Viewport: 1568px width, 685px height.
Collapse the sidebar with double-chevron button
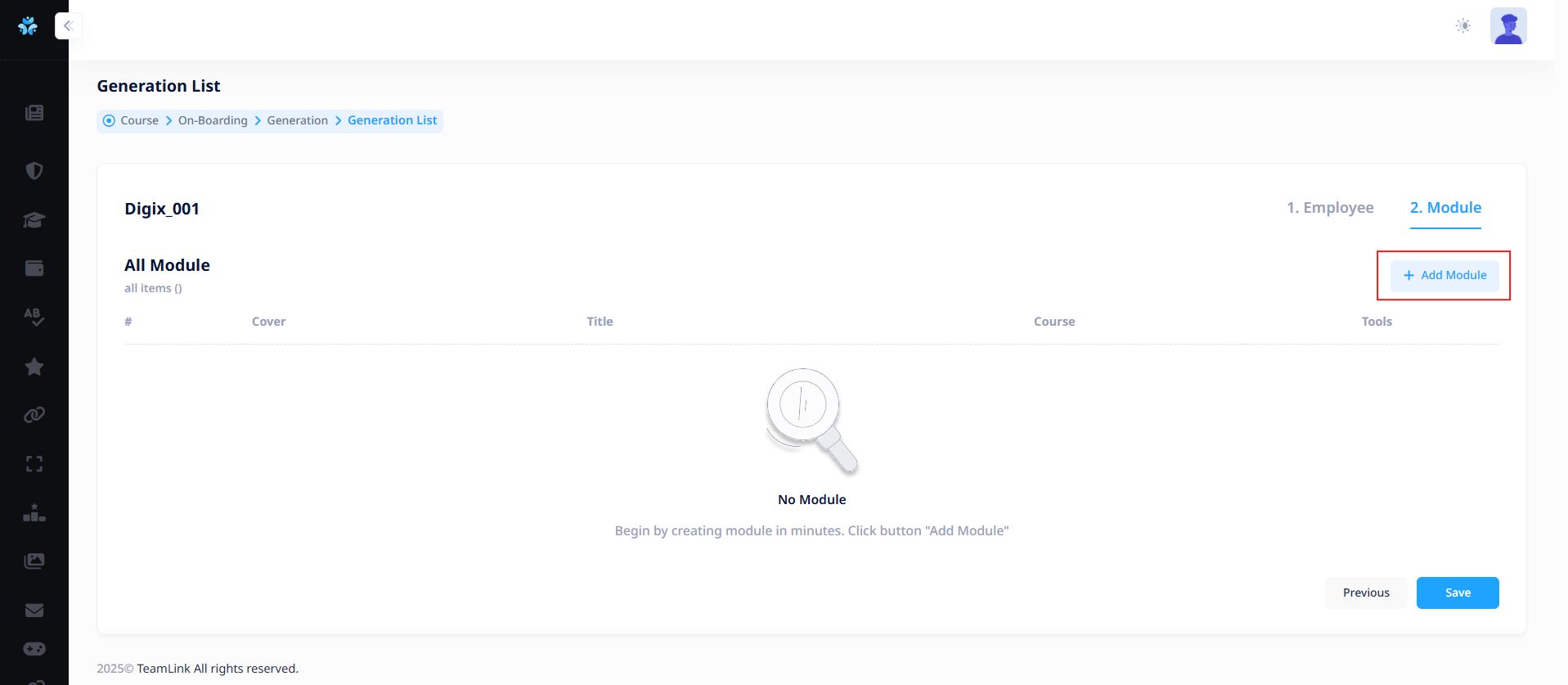pyautogui.click(x=69, y=26)
